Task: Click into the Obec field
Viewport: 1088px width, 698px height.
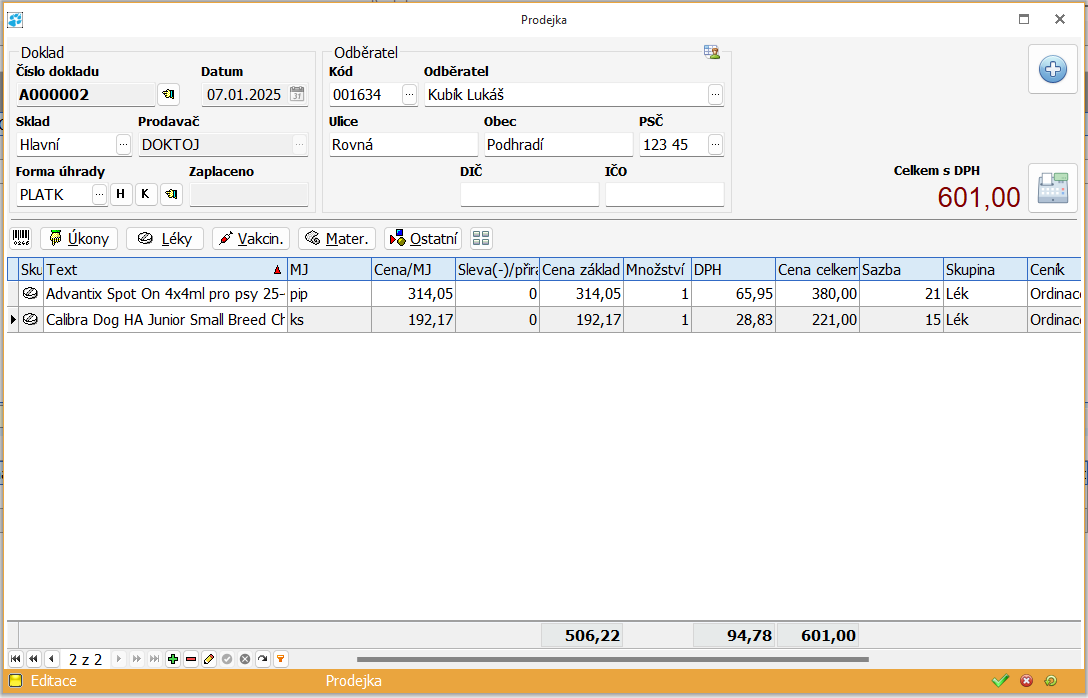Action: (559, 144)
